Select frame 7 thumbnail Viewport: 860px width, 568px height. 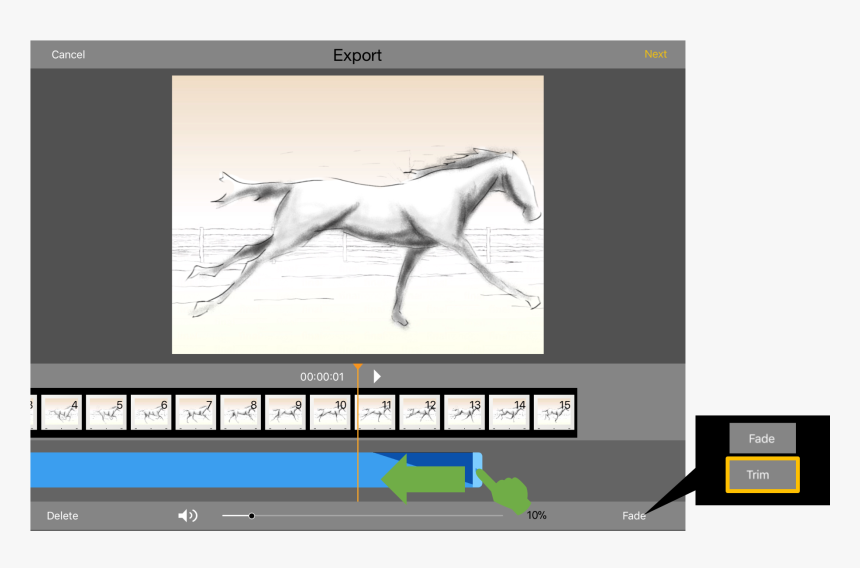point(196,412)
